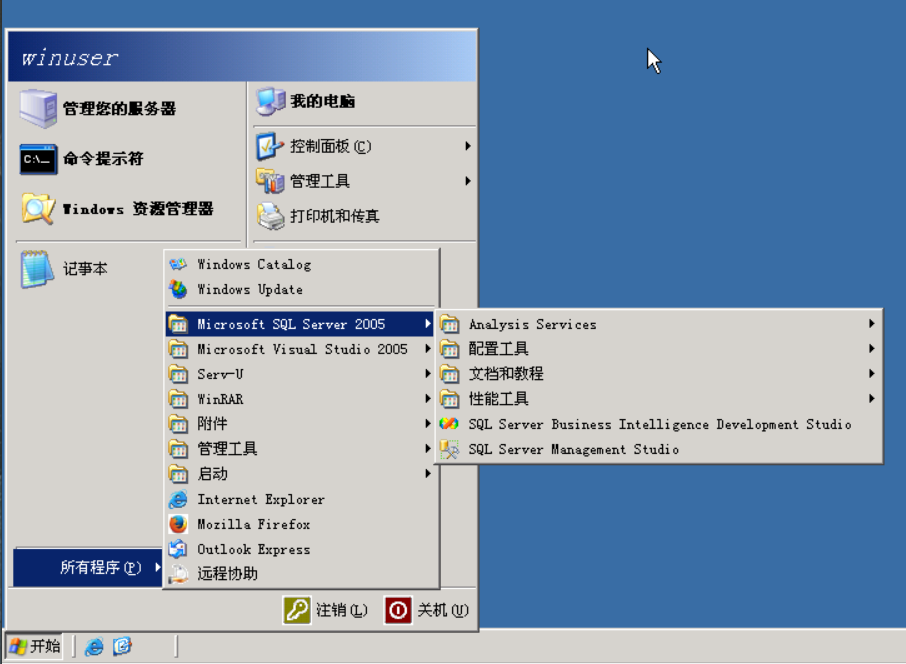906x664 pixels.
Task: Click the Analysis Services text label
Action: point(532,324)
